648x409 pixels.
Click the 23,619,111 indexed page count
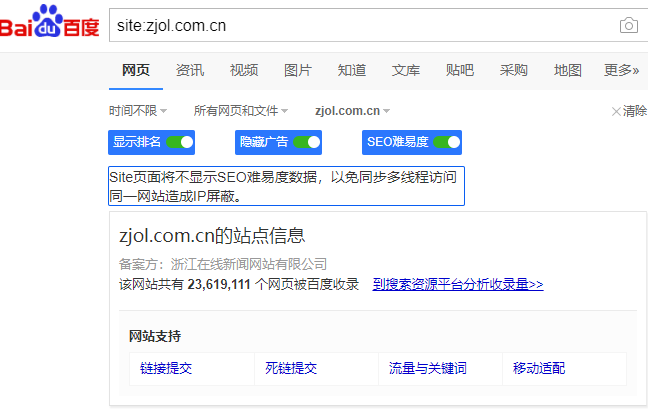tap(219, 284)
